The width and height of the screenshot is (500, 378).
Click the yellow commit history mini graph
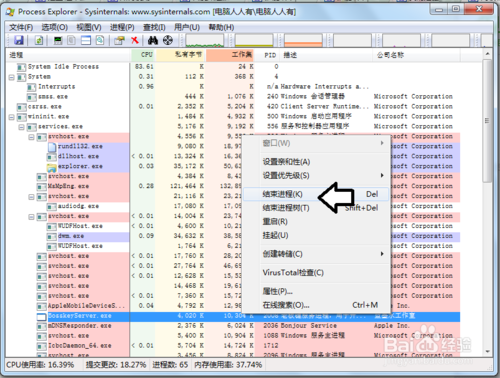254,41
